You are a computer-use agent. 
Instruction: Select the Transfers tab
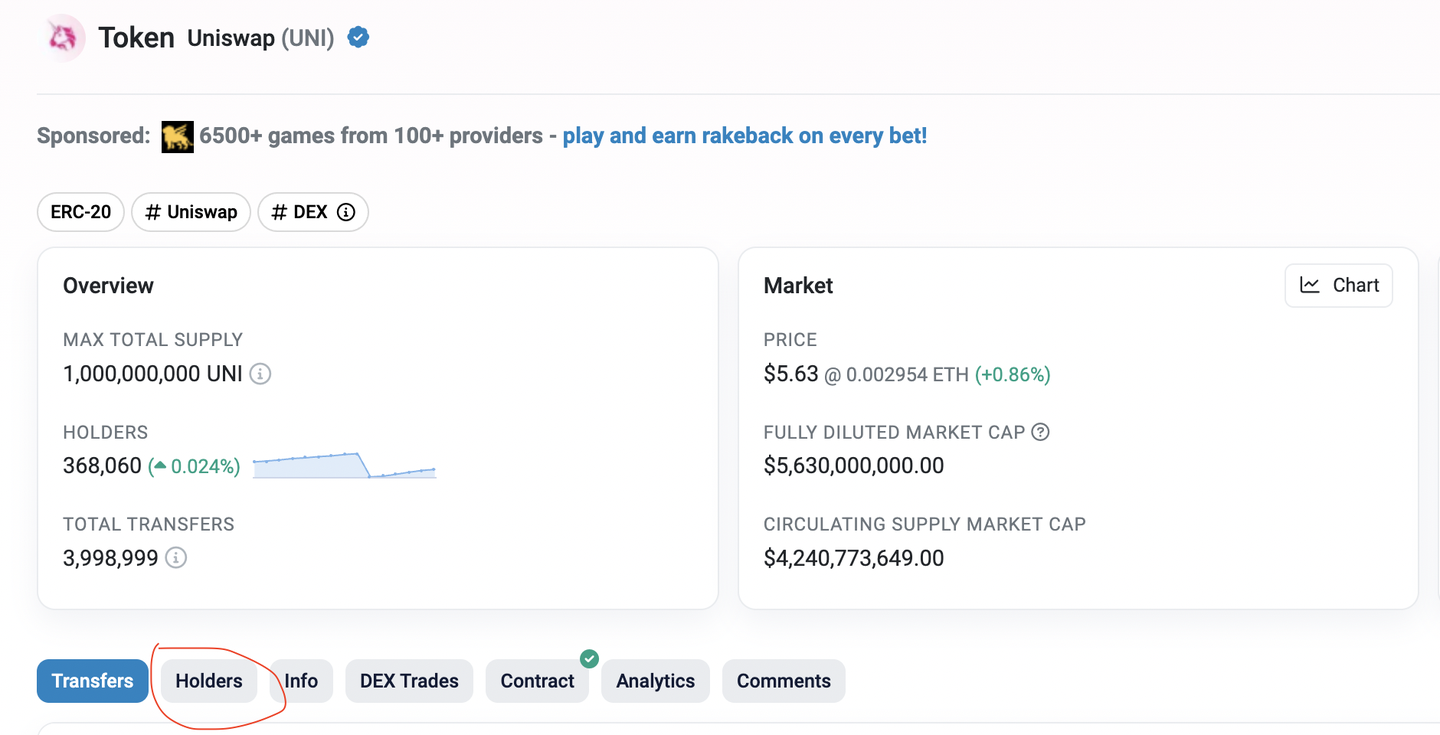coord(92,681)
